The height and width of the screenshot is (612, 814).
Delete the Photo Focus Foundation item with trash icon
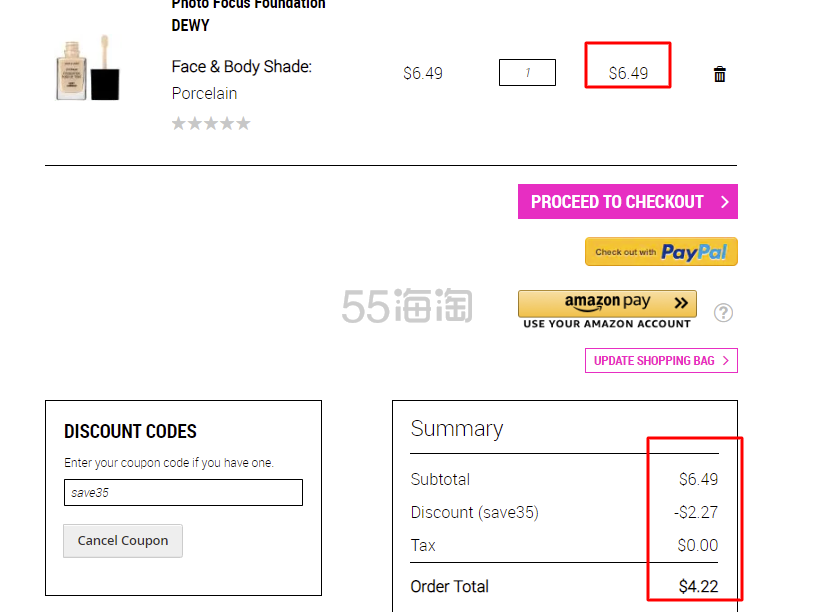click(720, 74)
